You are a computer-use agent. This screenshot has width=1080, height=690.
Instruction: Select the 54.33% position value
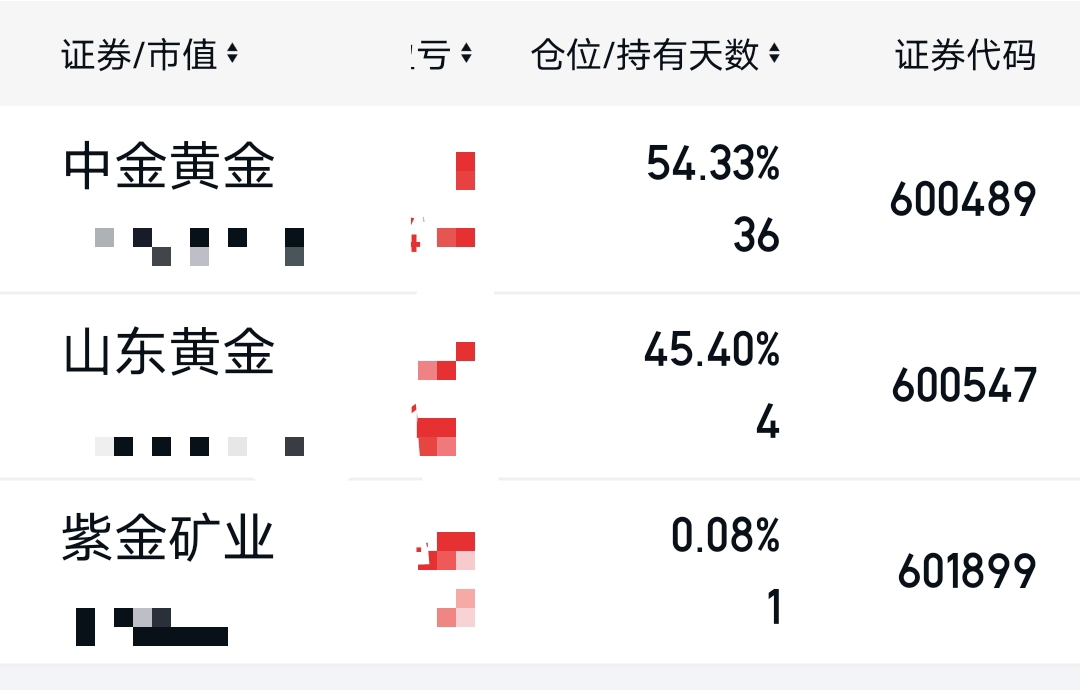(x=713, y=164)
